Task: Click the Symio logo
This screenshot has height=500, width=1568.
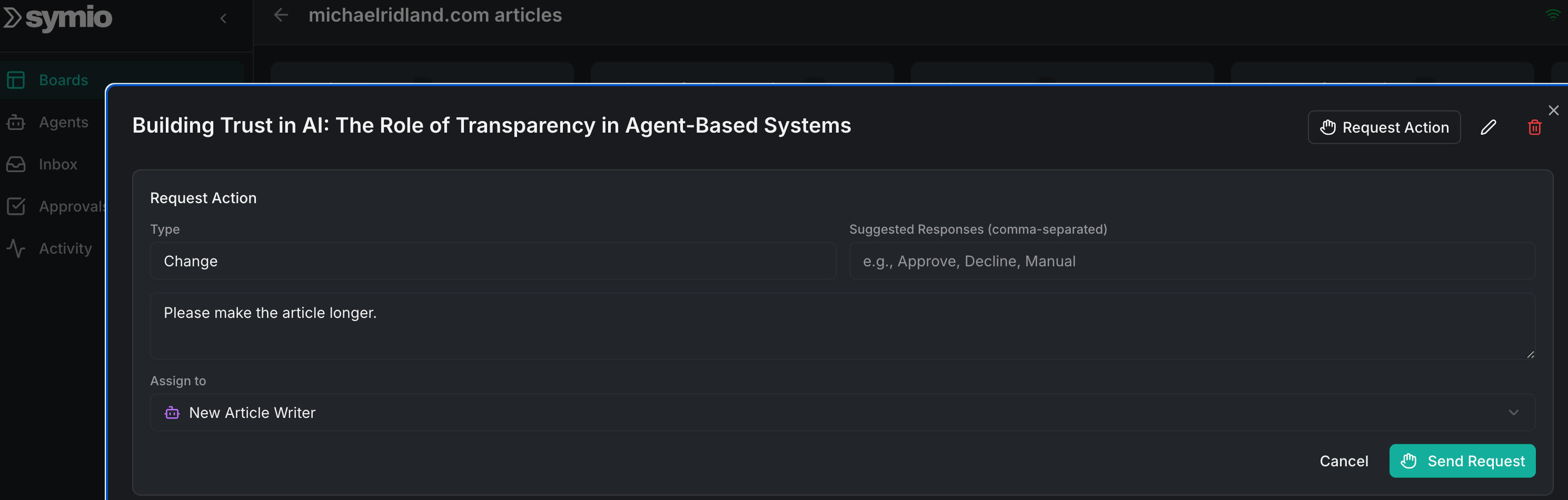Action: 58,18
